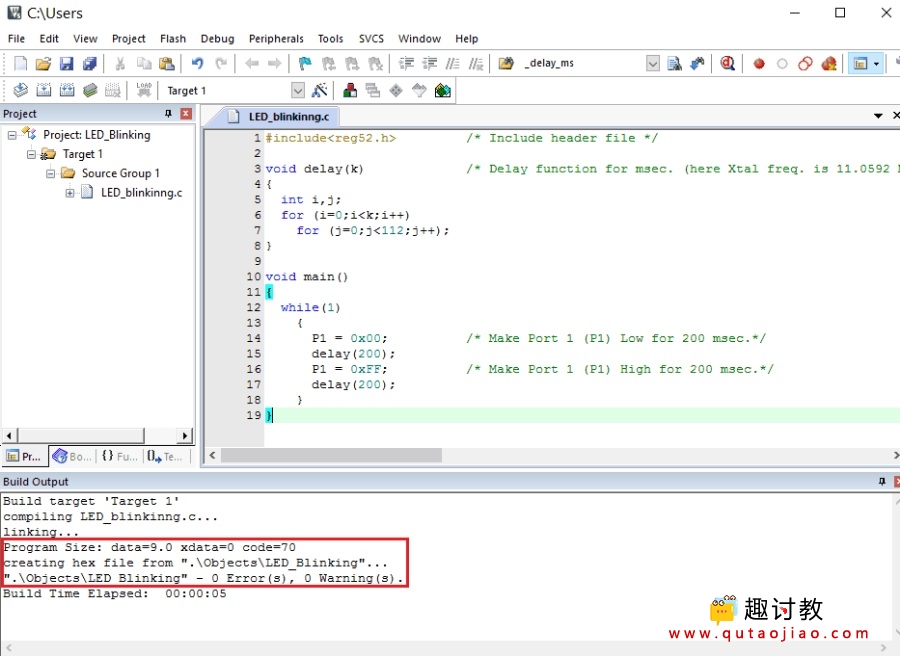Open the Debug menu
900x656 pixels.
tap(218, 38)
